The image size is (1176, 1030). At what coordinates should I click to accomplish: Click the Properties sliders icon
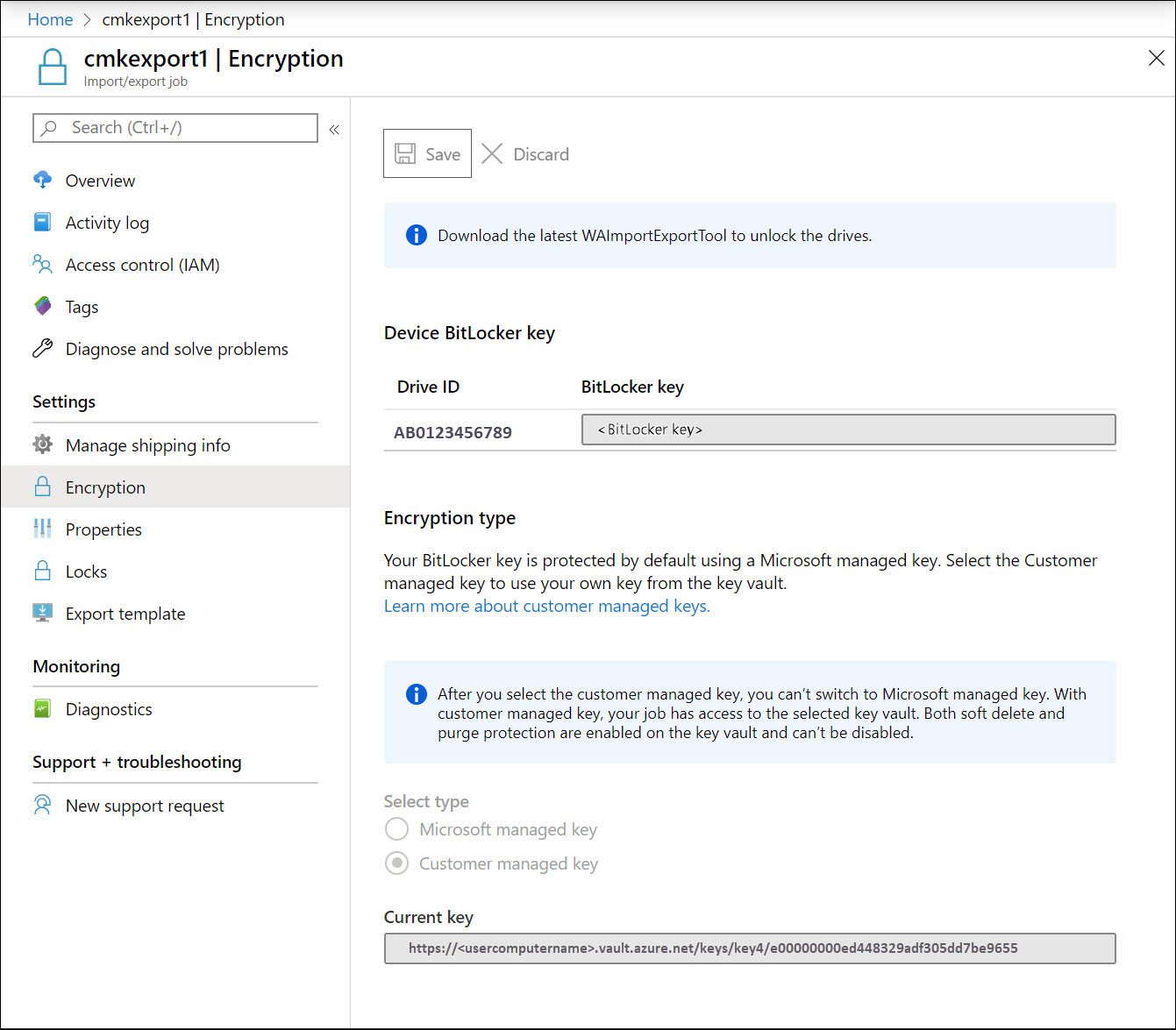point(42,529)
